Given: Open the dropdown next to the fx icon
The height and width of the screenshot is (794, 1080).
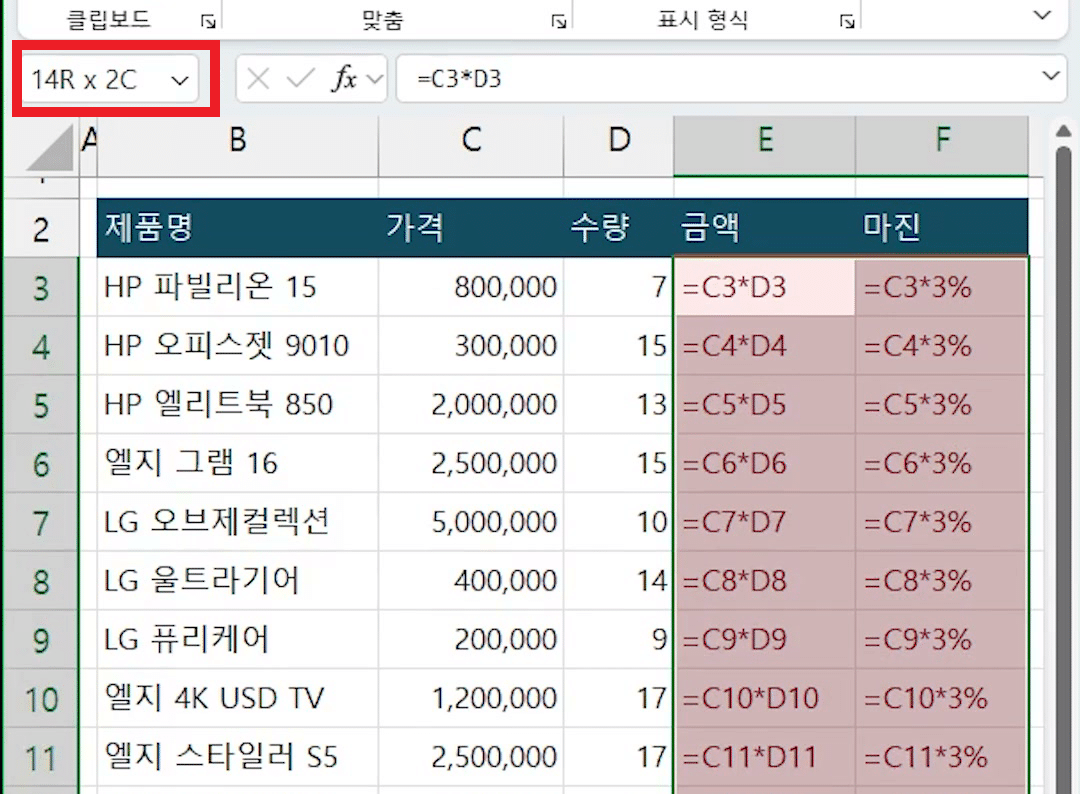Looking at the screenshot, I should 375,79.
